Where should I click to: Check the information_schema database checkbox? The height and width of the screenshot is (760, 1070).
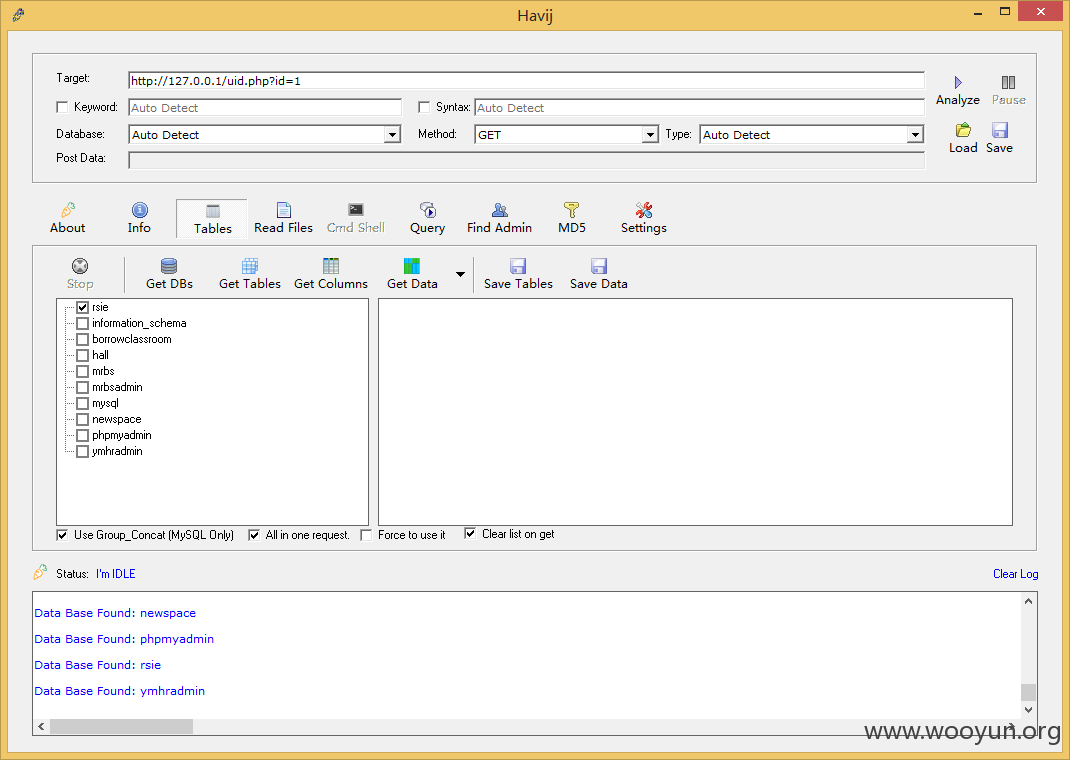83,323
